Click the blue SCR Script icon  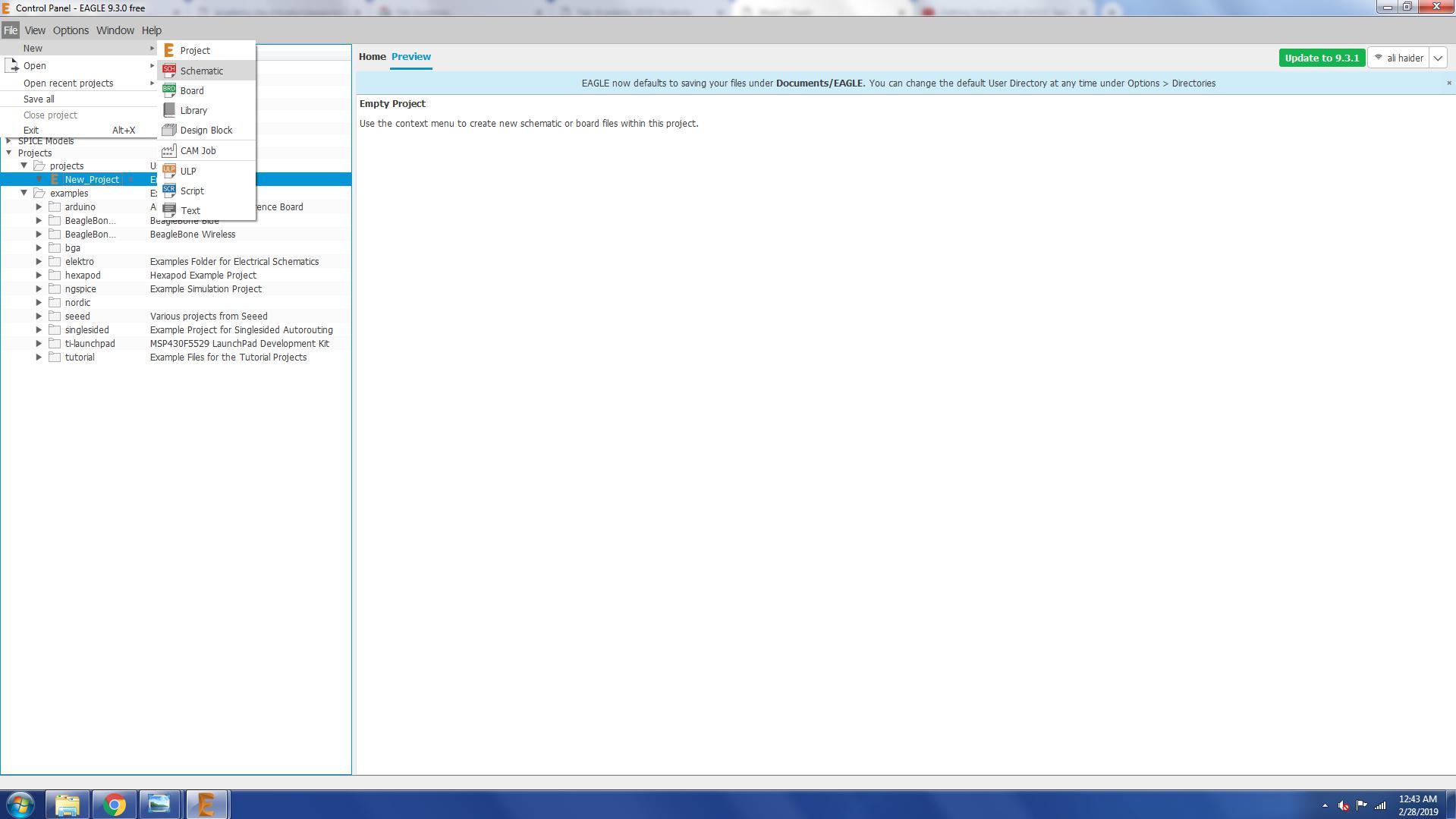(x=169, y=191)
